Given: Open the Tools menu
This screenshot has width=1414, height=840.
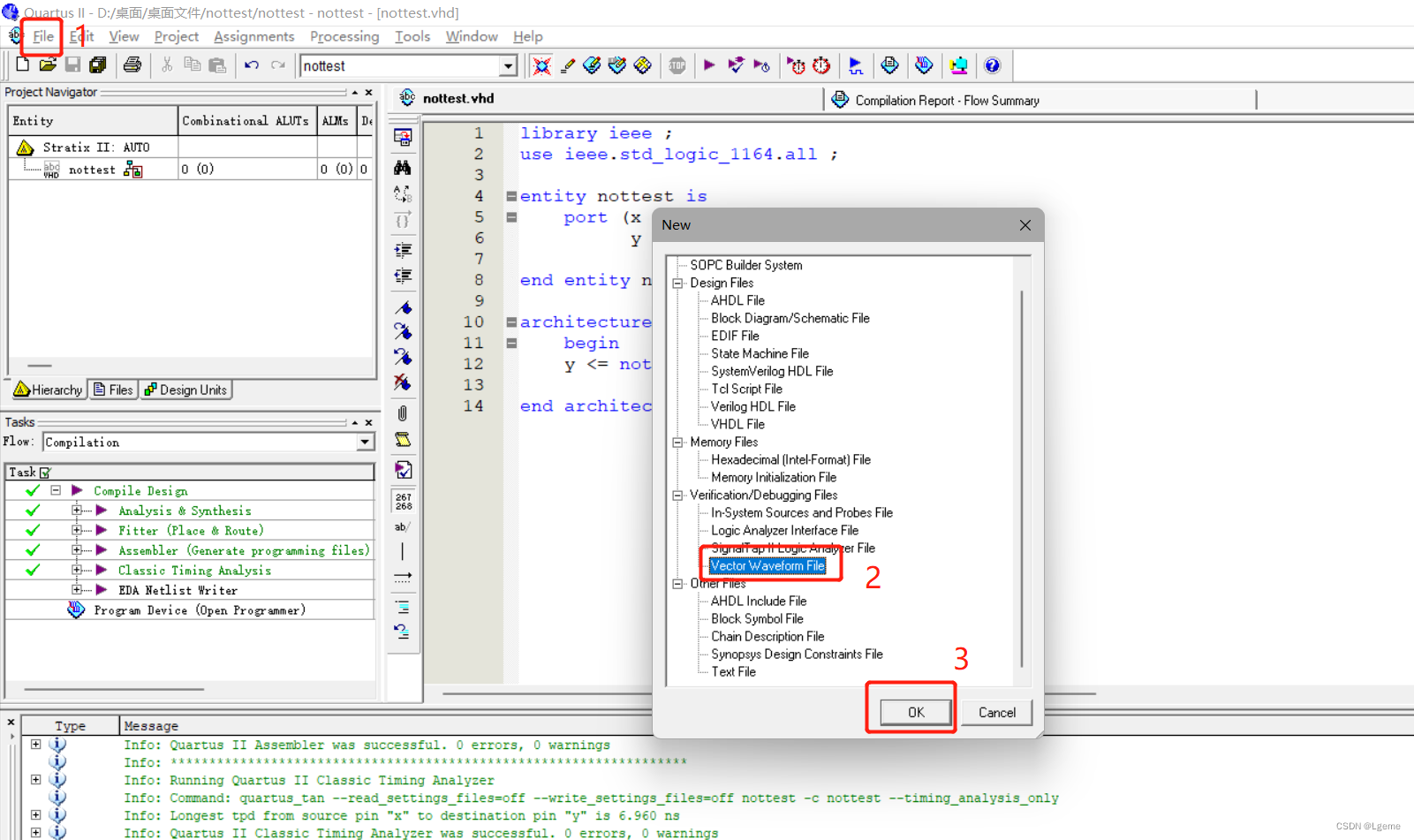Looking at the screenshot, I should [412, 36].
